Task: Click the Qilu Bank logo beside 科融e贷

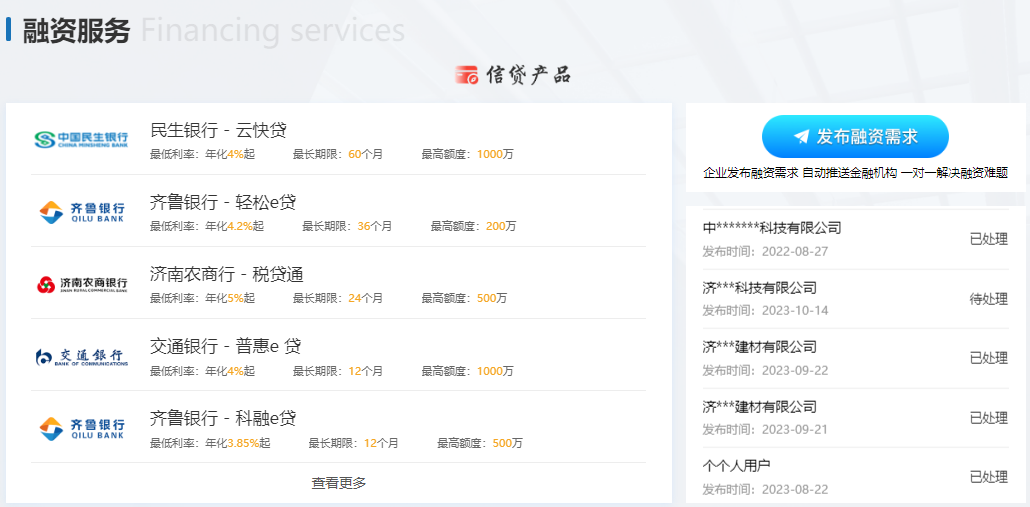Action: pos(81,428)
